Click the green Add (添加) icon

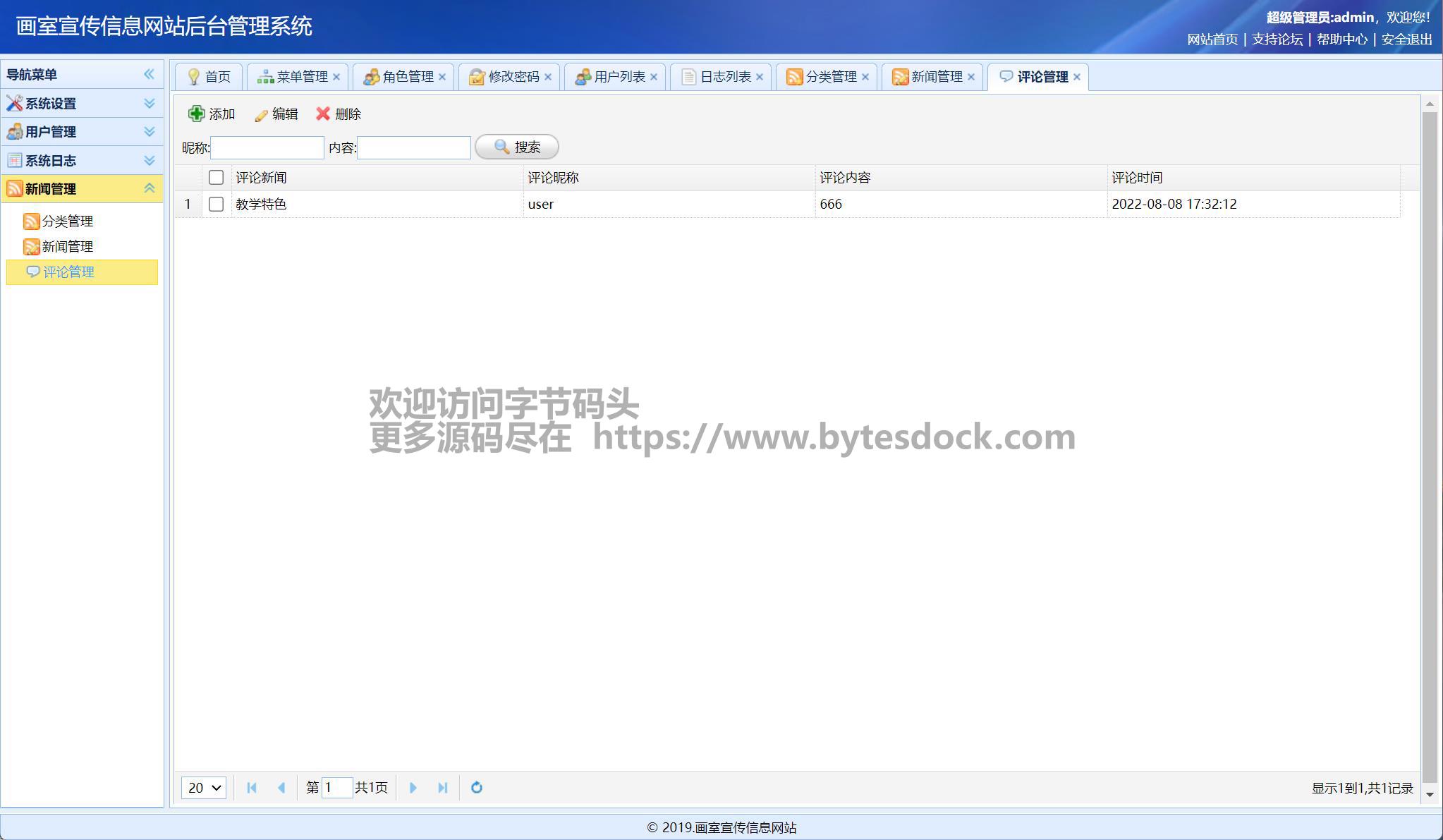click(x=196, y=114)
